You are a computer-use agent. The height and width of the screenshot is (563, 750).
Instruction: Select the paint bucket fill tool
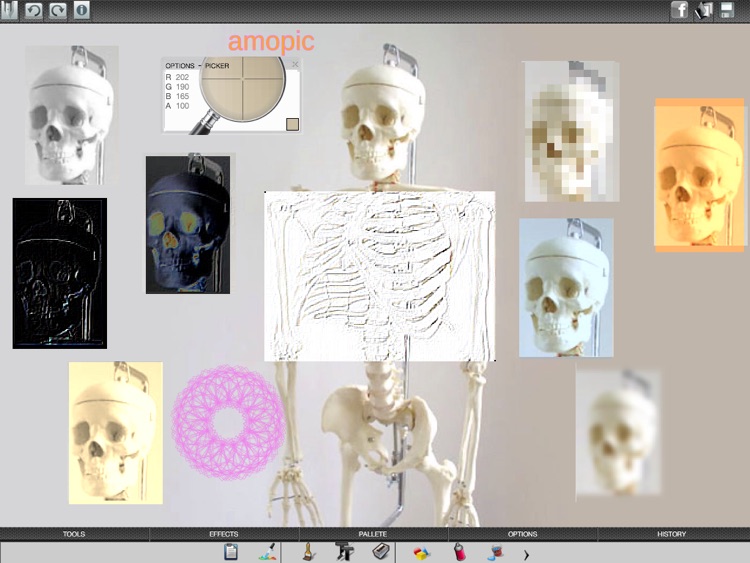tap(496, 552)
